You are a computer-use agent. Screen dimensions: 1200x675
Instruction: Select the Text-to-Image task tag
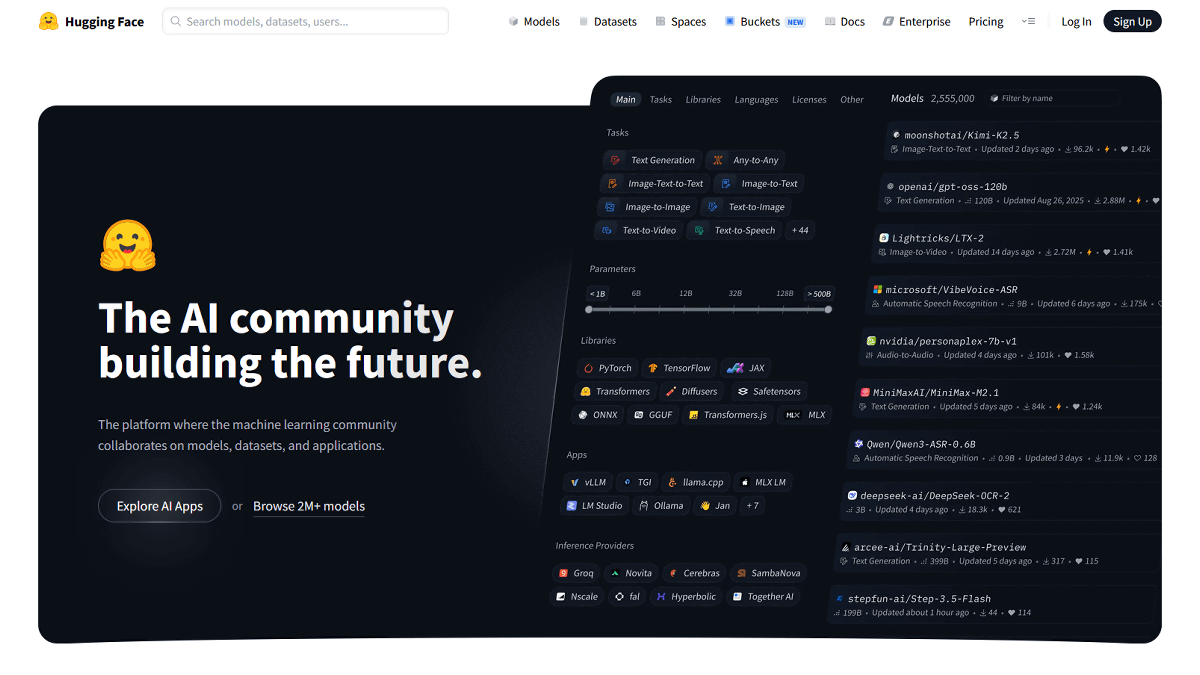pyautogui.click(x=746, y=207)
